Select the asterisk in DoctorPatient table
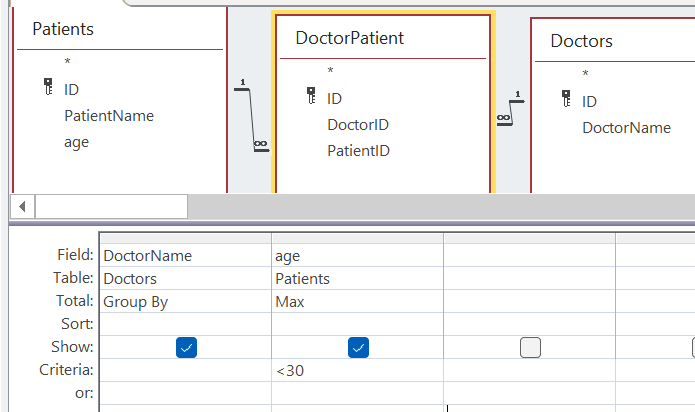 330,70
